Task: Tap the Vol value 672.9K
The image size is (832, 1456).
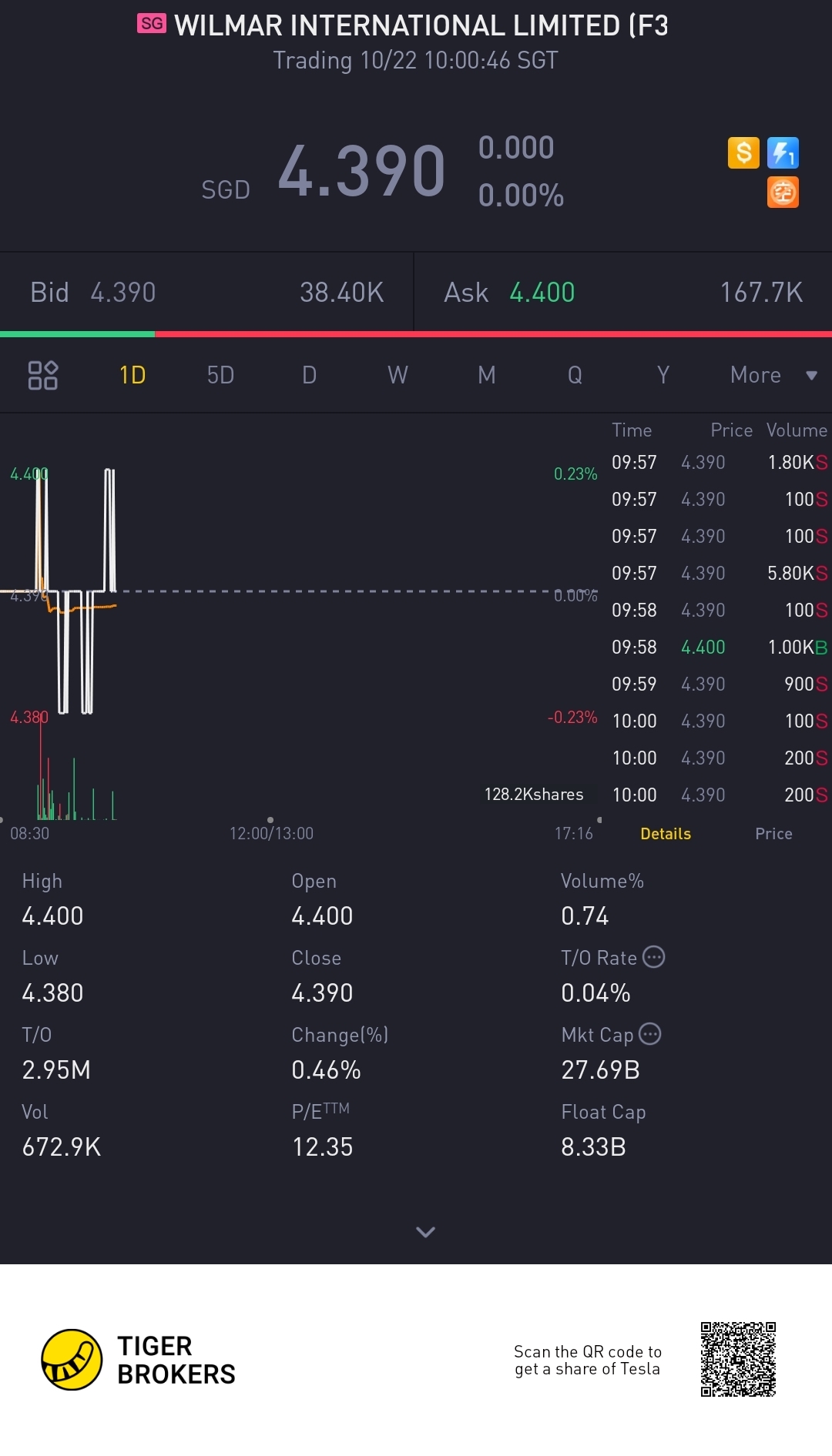Action: pyautogui.click(x=62, y=1146)
